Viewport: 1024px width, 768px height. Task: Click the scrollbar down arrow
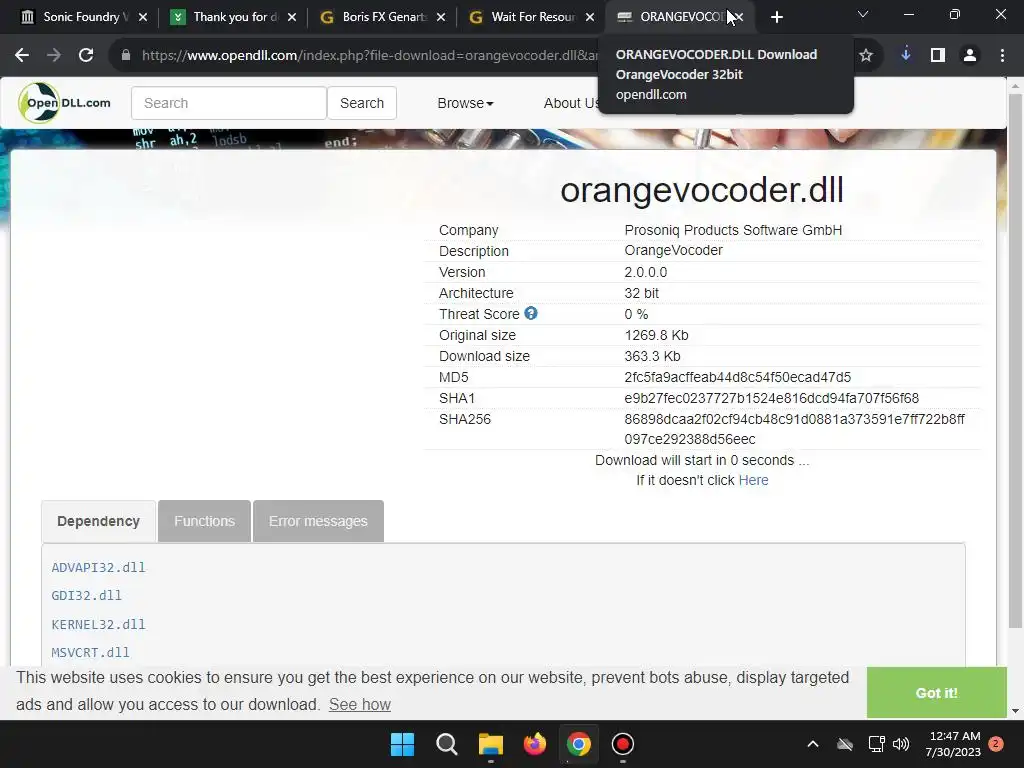click(x=1015, y=711)
